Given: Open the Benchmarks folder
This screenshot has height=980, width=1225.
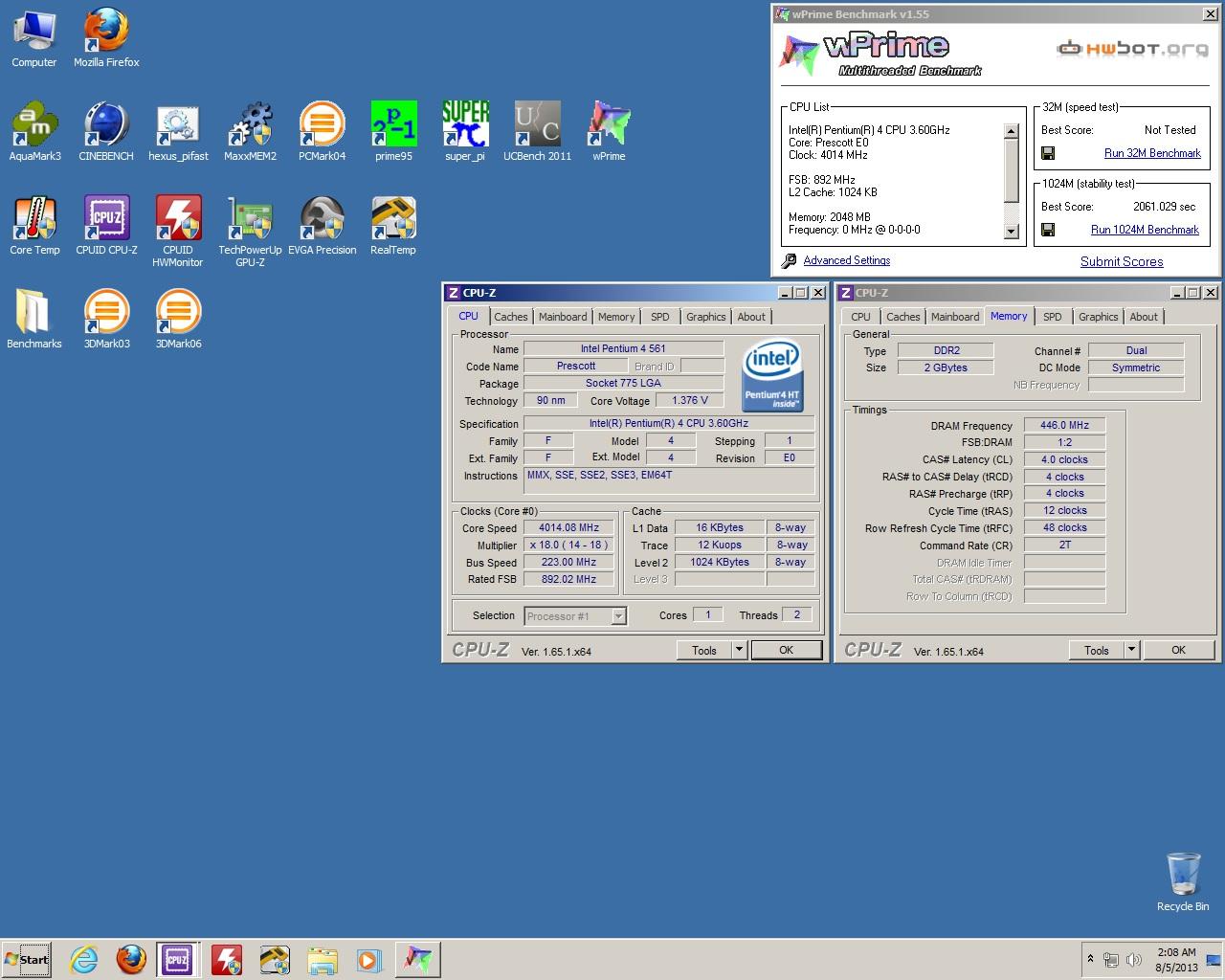Looking at the screenshot, I should 34,320.
